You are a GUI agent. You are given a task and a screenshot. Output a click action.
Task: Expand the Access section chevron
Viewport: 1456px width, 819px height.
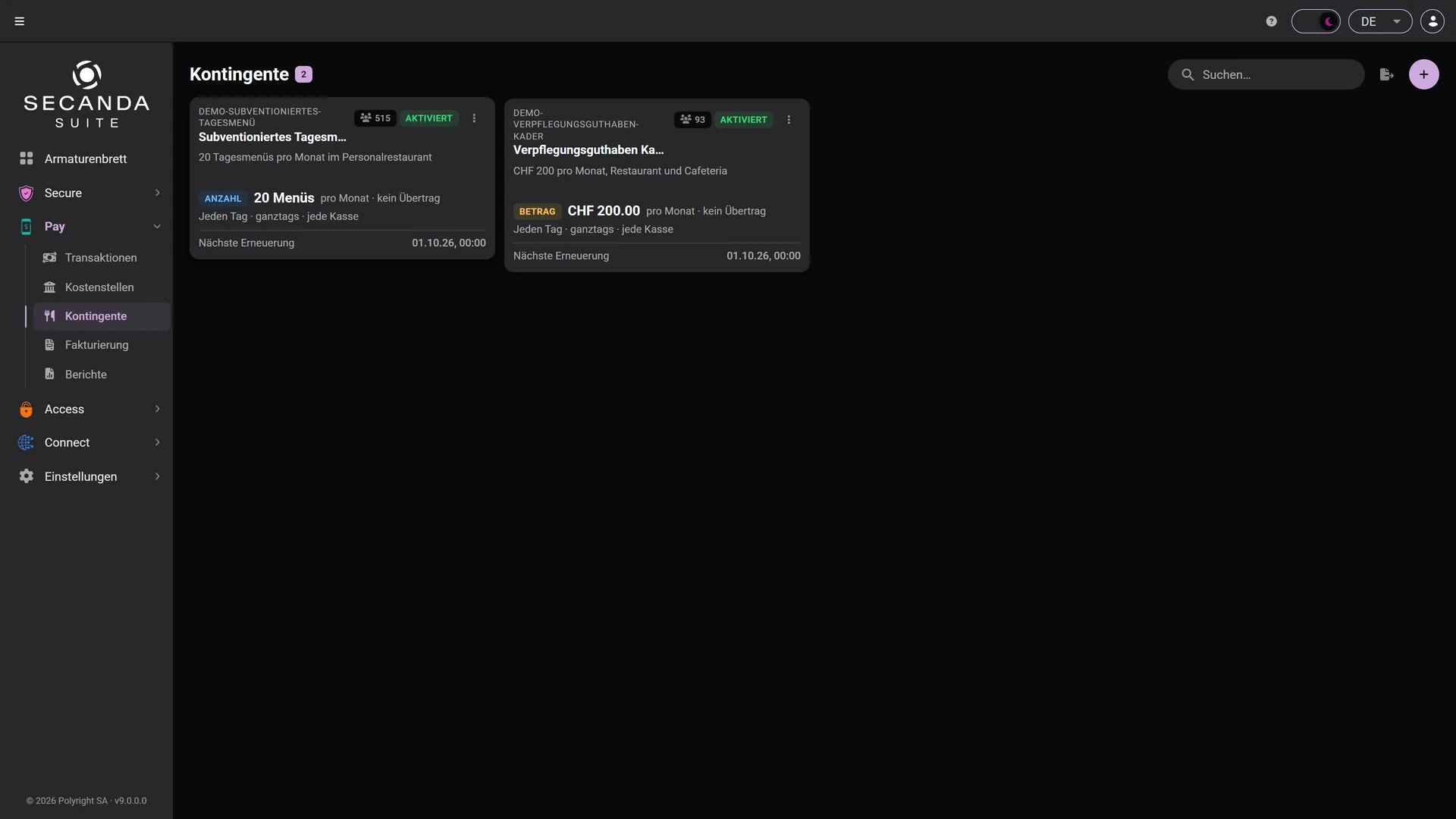point(157,409)
